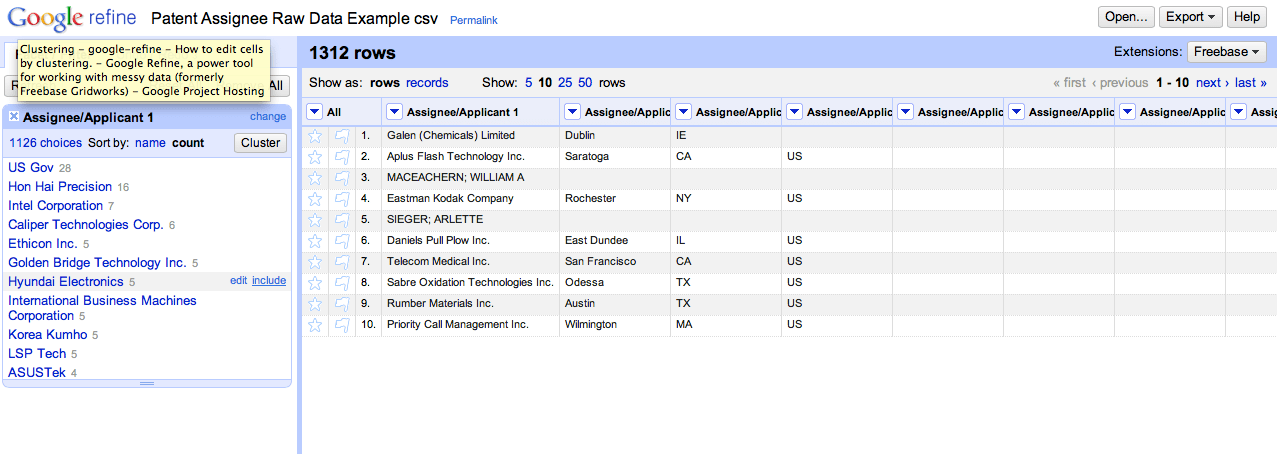Remove the Assignee/Applicant 1 facet
Viewport: 1277px width, 454px height.
14,117
